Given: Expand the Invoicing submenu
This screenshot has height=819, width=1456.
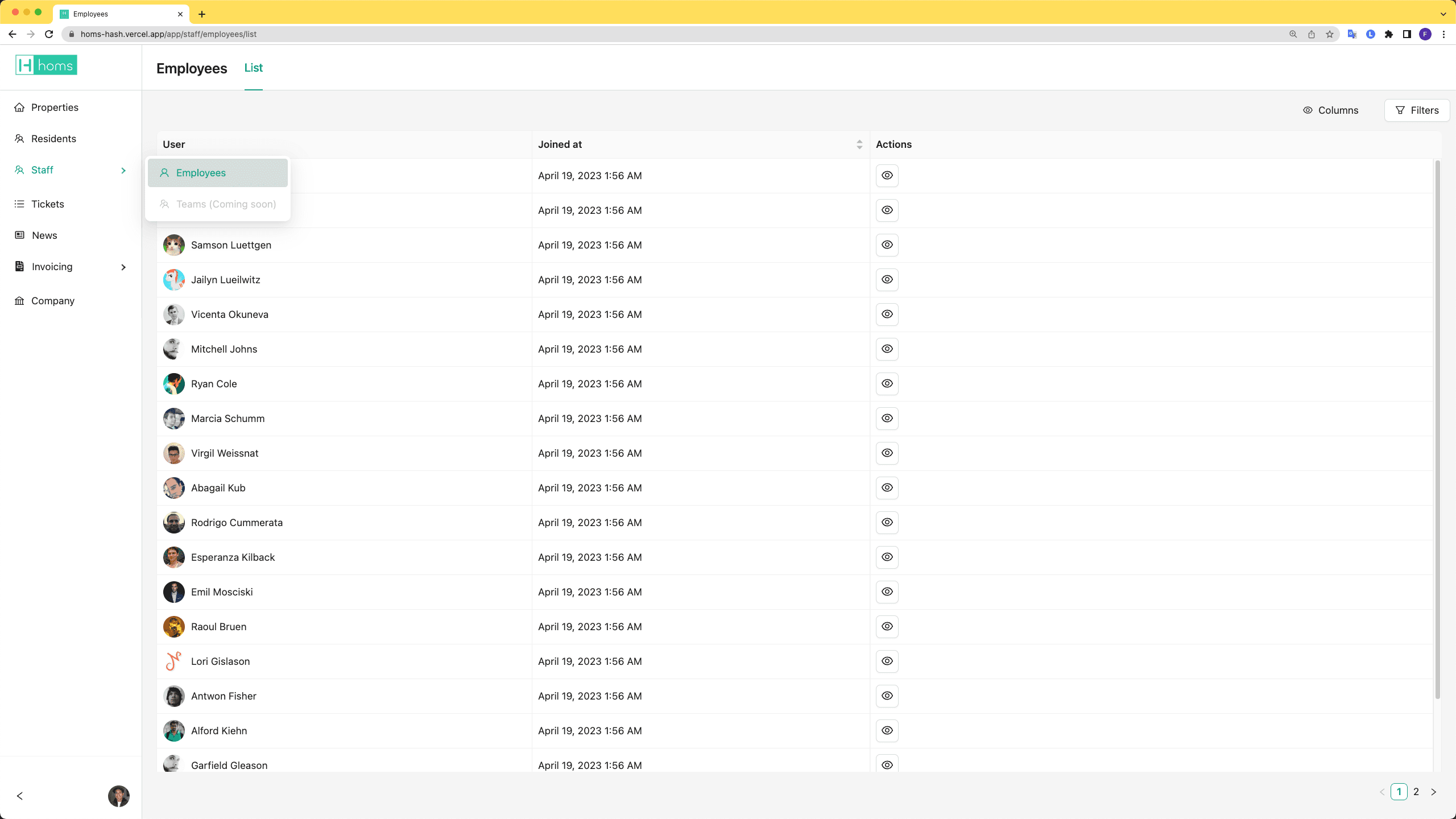Looking at the screenshot, I should [123, 267].
